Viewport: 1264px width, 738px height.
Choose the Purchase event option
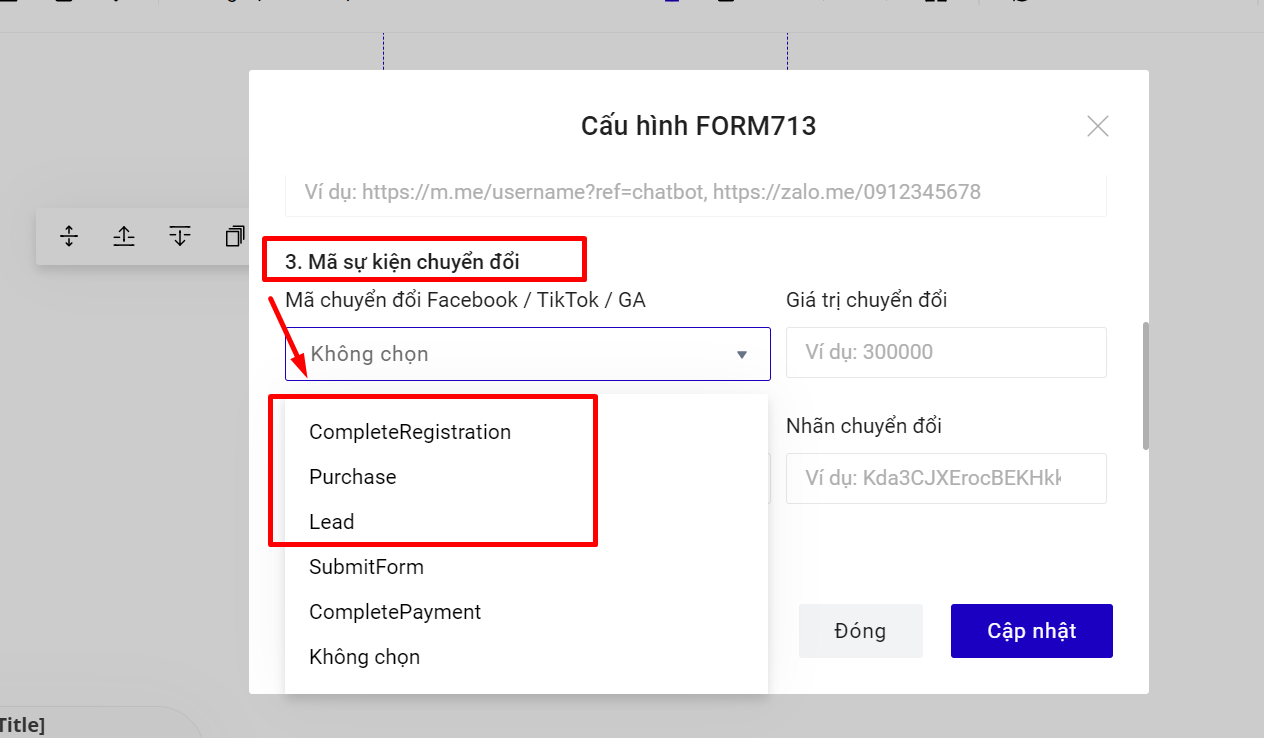coord(353,477)
